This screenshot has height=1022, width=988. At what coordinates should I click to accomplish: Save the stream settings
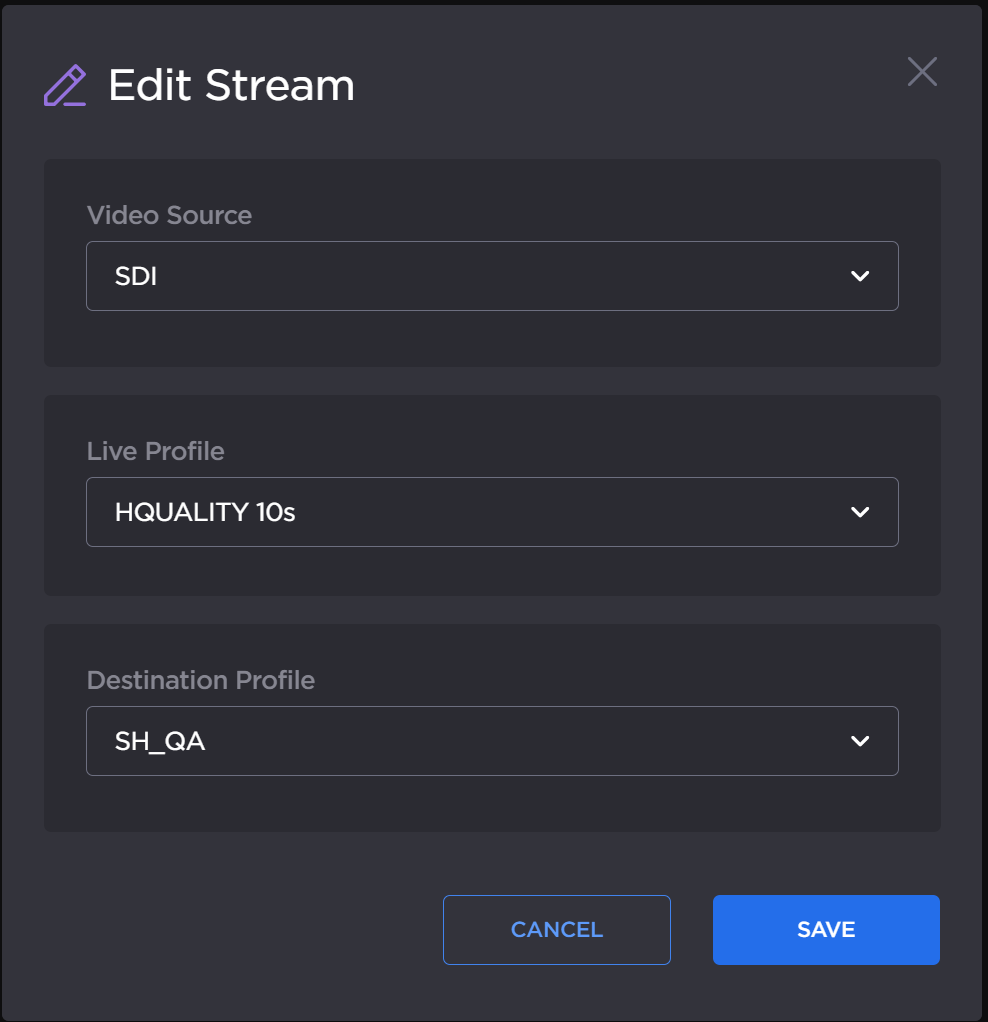[826, 930]
